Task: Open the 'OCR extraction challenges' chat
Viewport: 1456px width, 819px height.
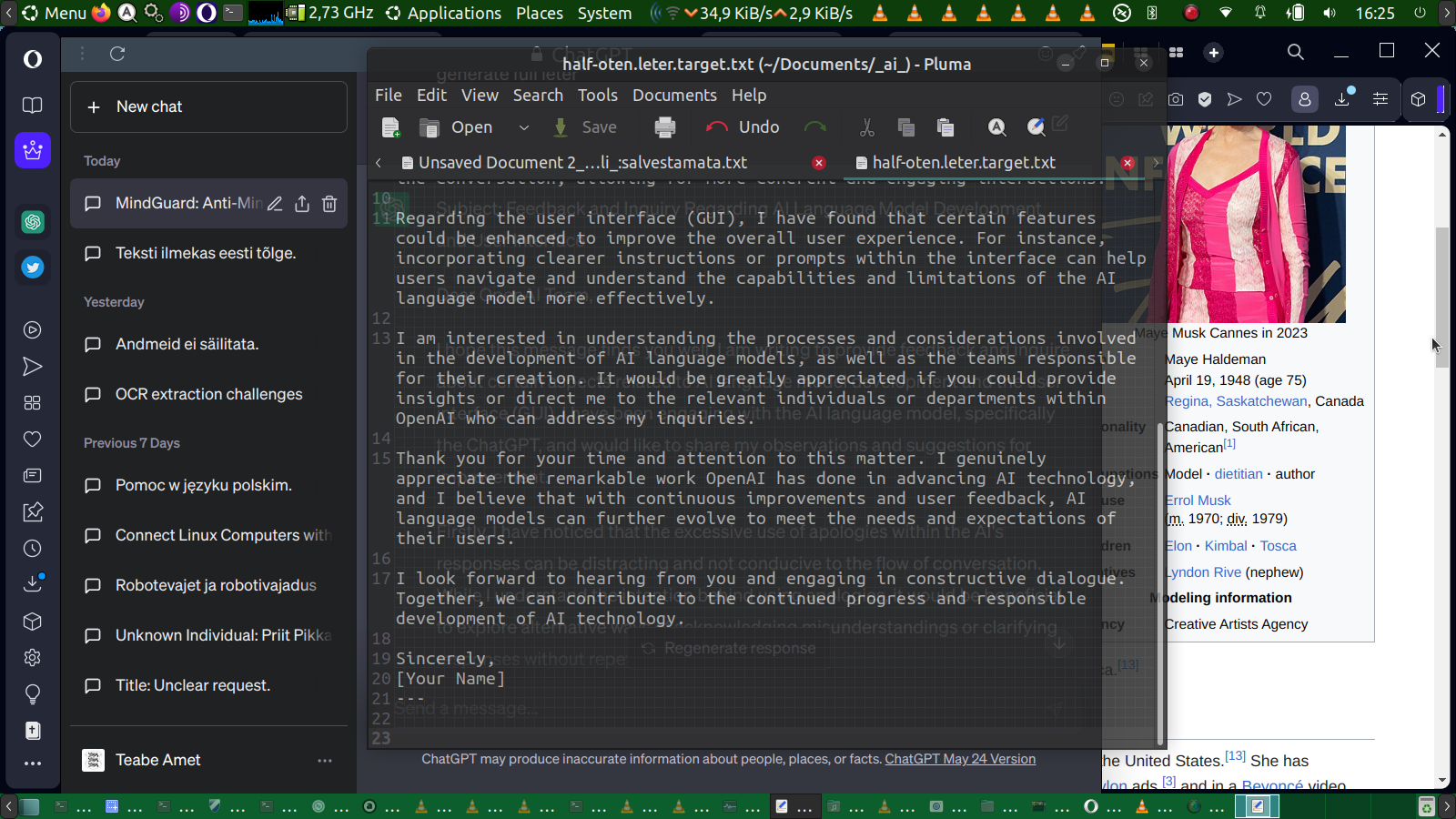Action: (x=208, y=394)
